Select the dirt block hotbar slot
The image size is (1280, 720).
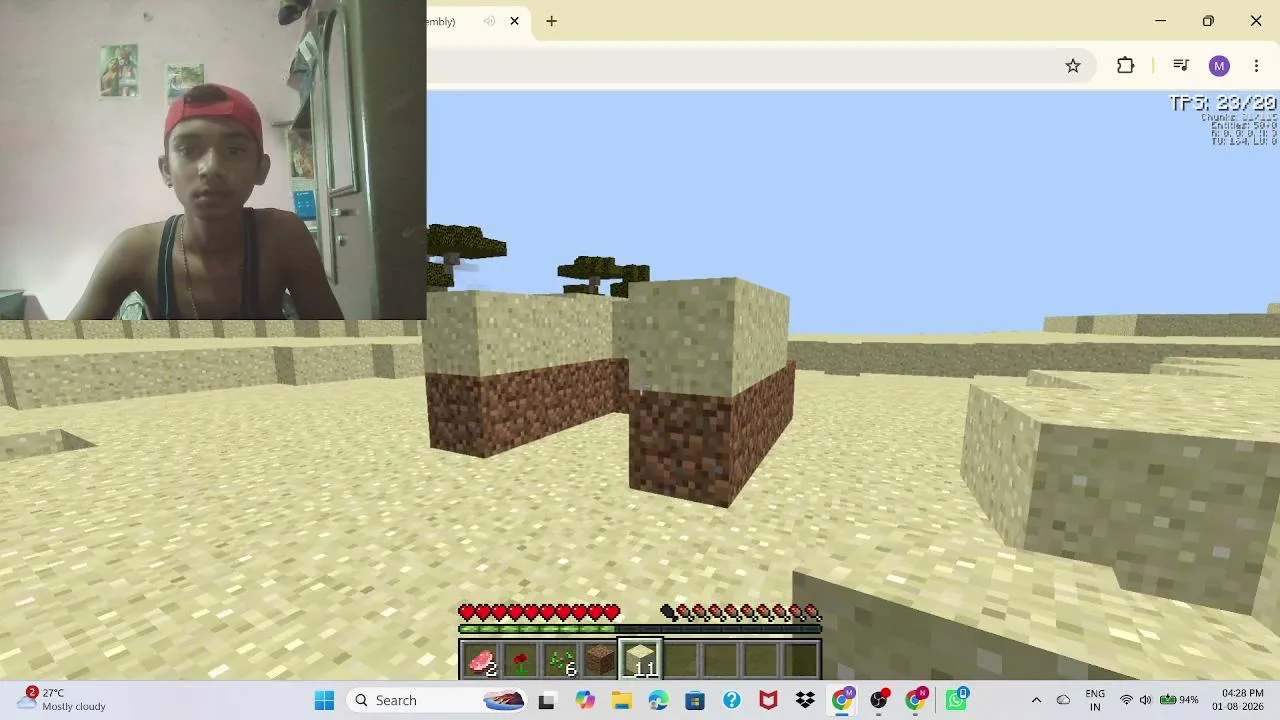point(600,660)
